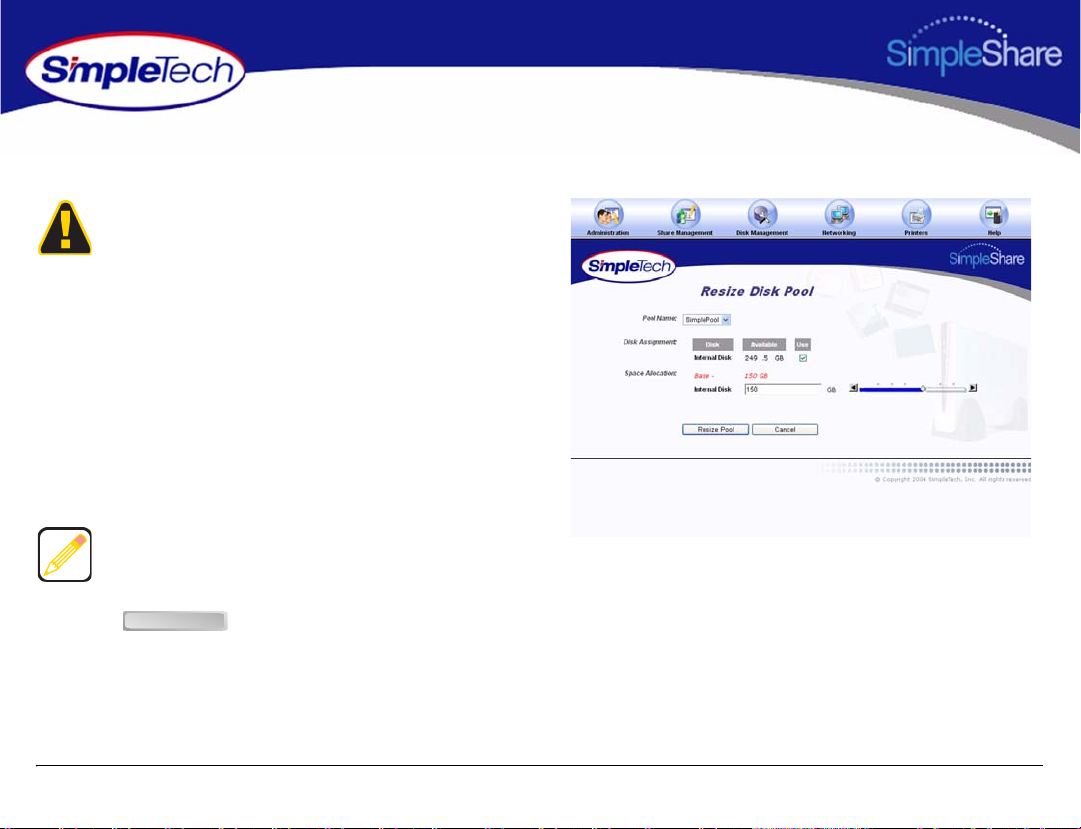Click the red "Base -" text
This screenshot has height=829, width=1081.
coord(704,376)
